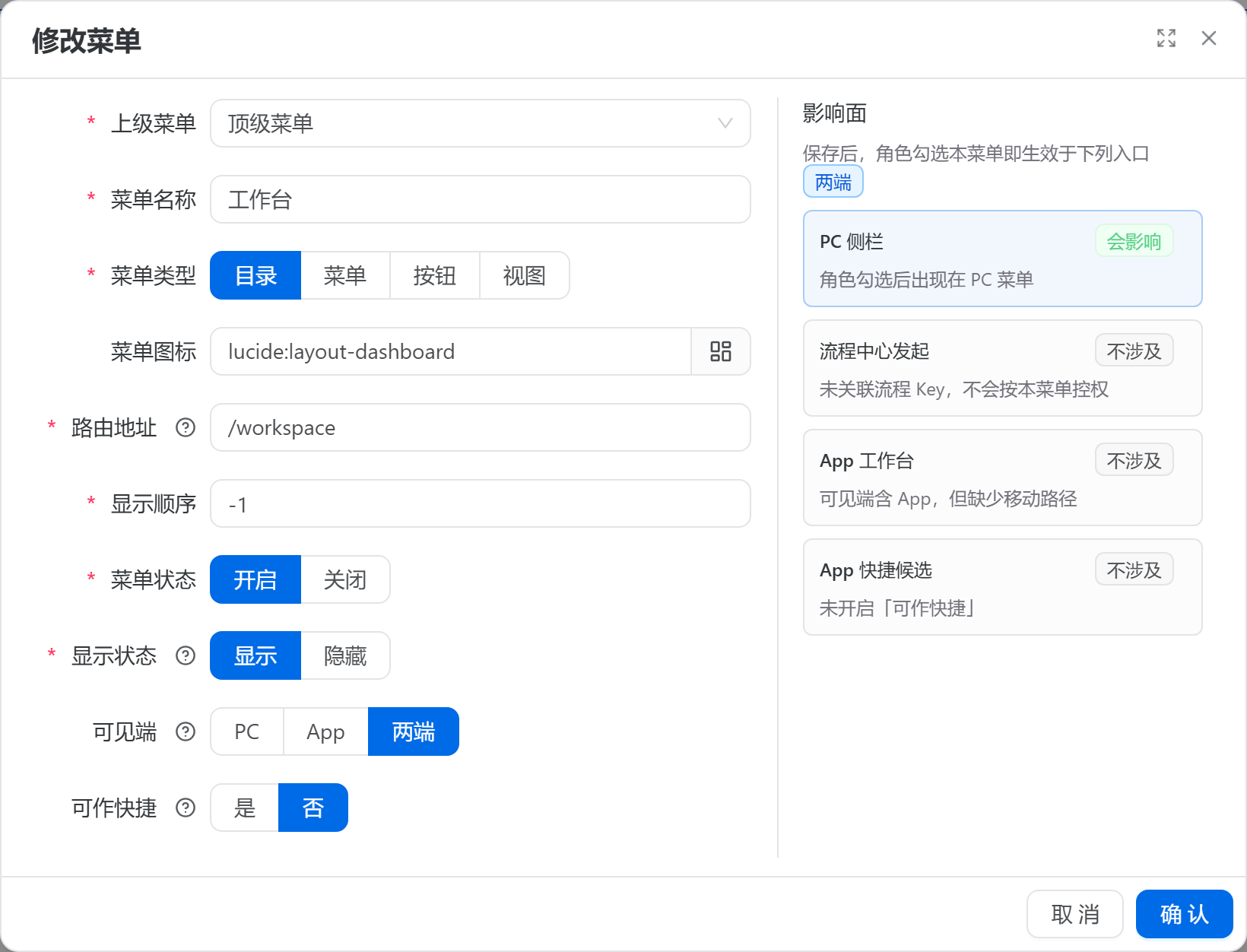Confirm changes with 确认 button
1247x952 pixels.
pos(1185,914)
